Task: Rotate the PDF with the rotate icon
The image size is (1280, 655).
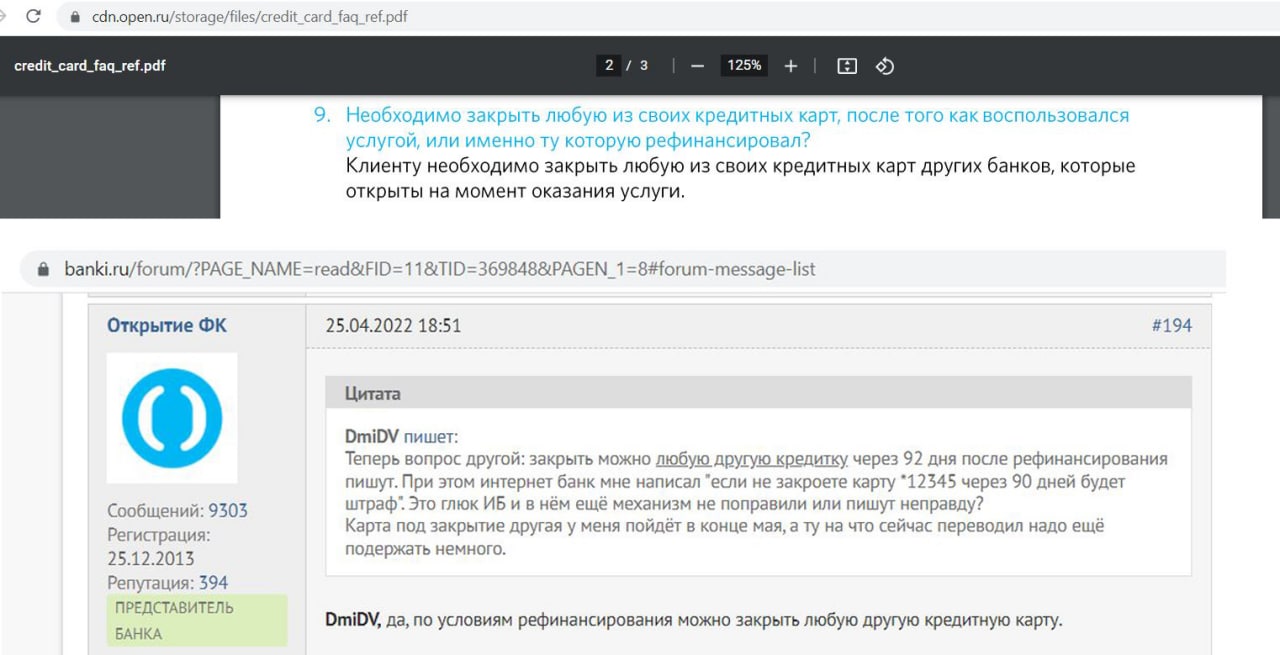Action: pyautogui.click(x=885, y=66)
